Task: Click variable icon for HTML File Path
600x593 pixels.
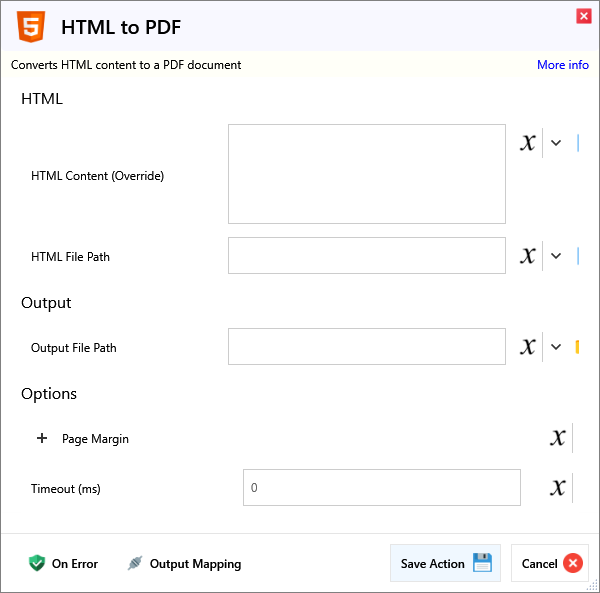Action: 528,256
